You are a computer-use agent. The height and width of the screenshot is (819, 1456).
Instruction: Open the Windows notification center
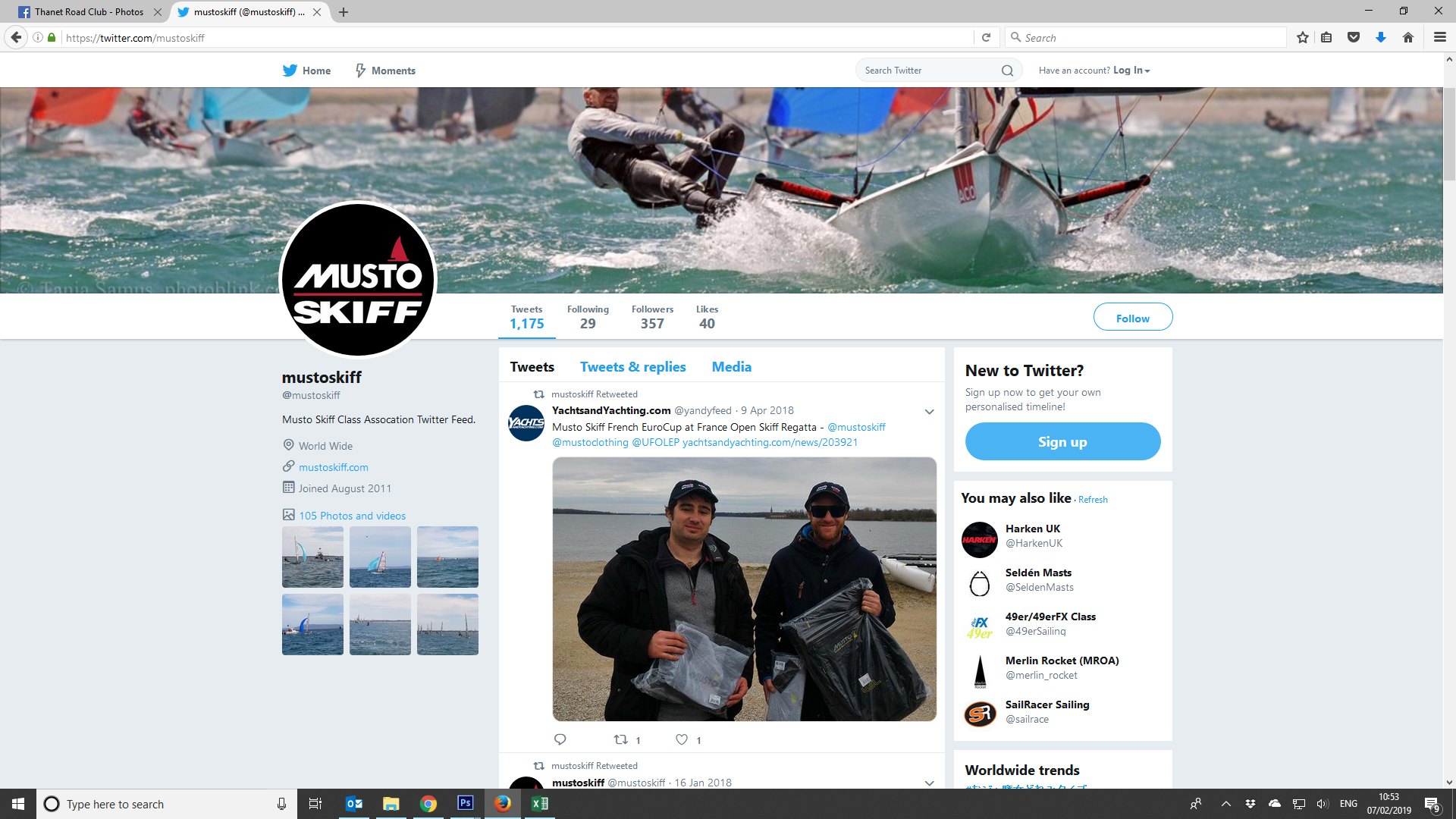pos(1432,805)
